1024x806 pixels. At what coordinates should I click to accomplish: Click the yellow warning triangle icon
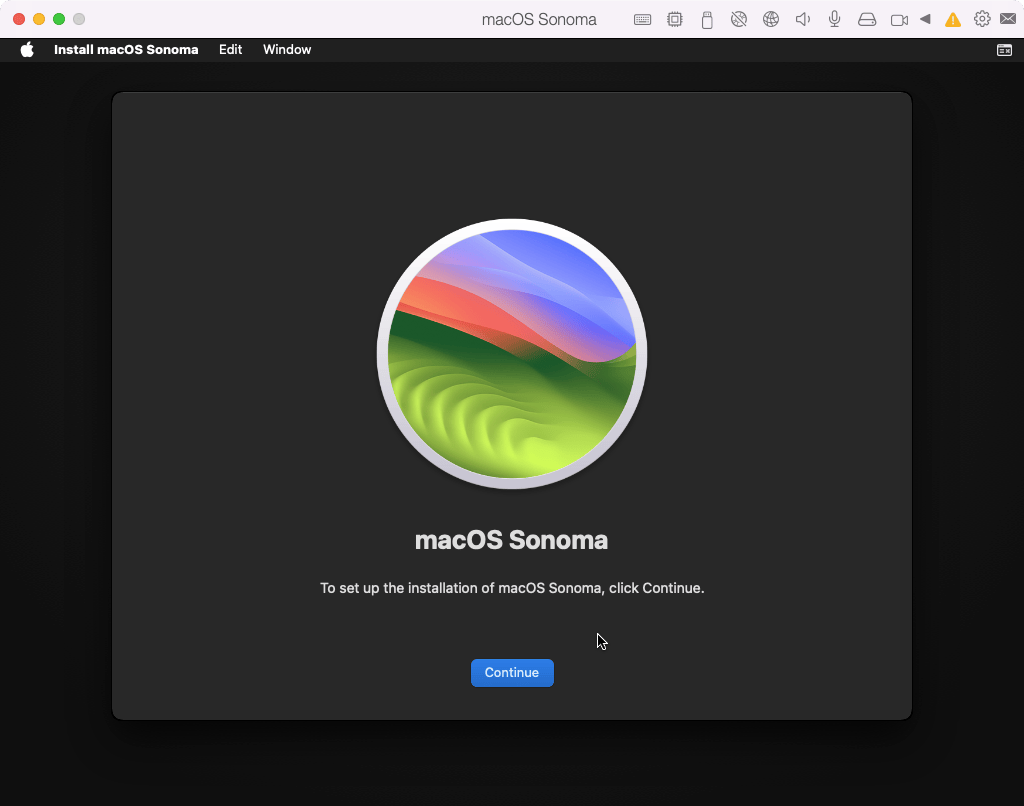pos(953,19)
